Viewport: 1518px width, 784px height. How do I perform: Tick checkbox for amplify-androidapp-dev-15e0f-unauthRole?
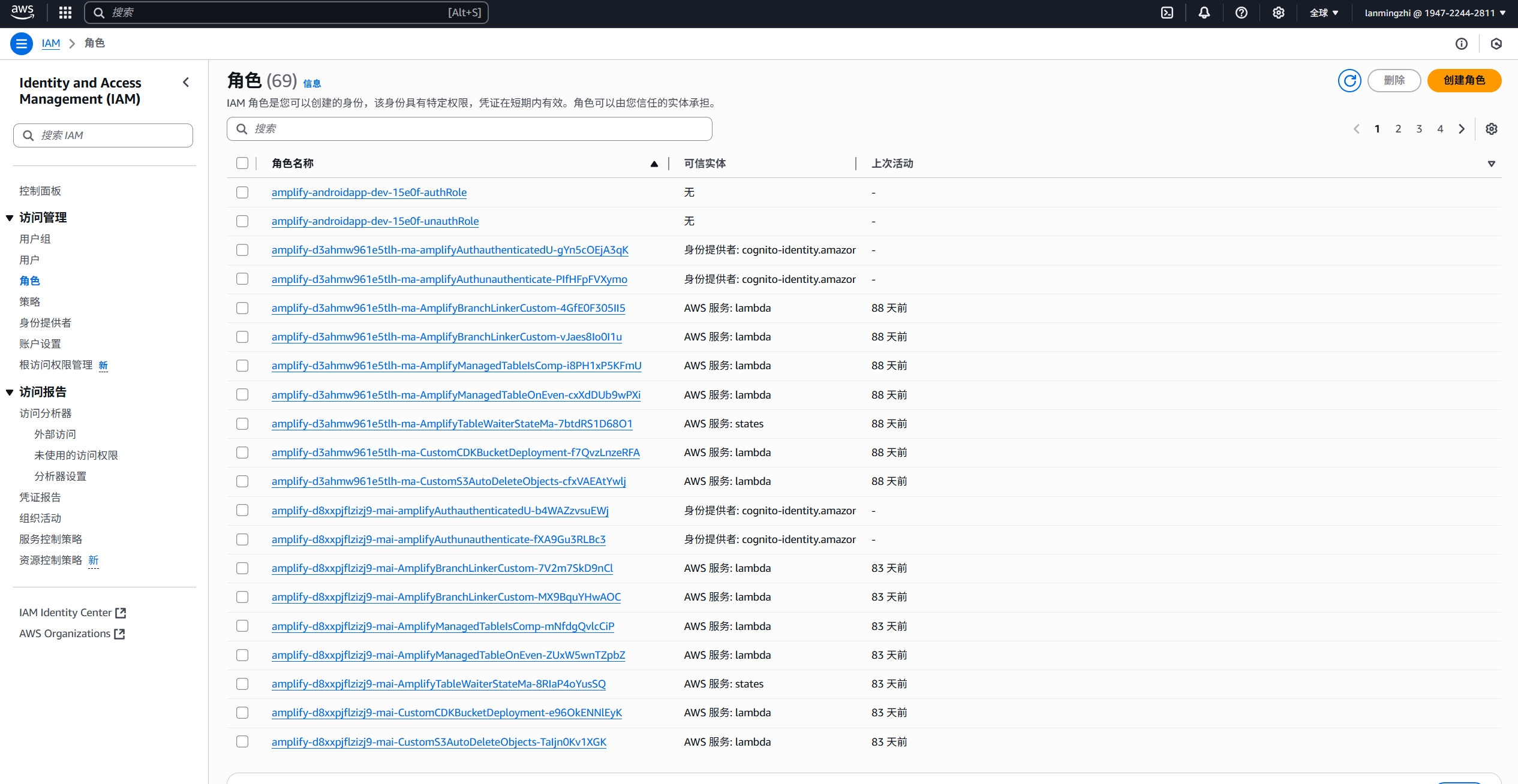click(242, 221)
